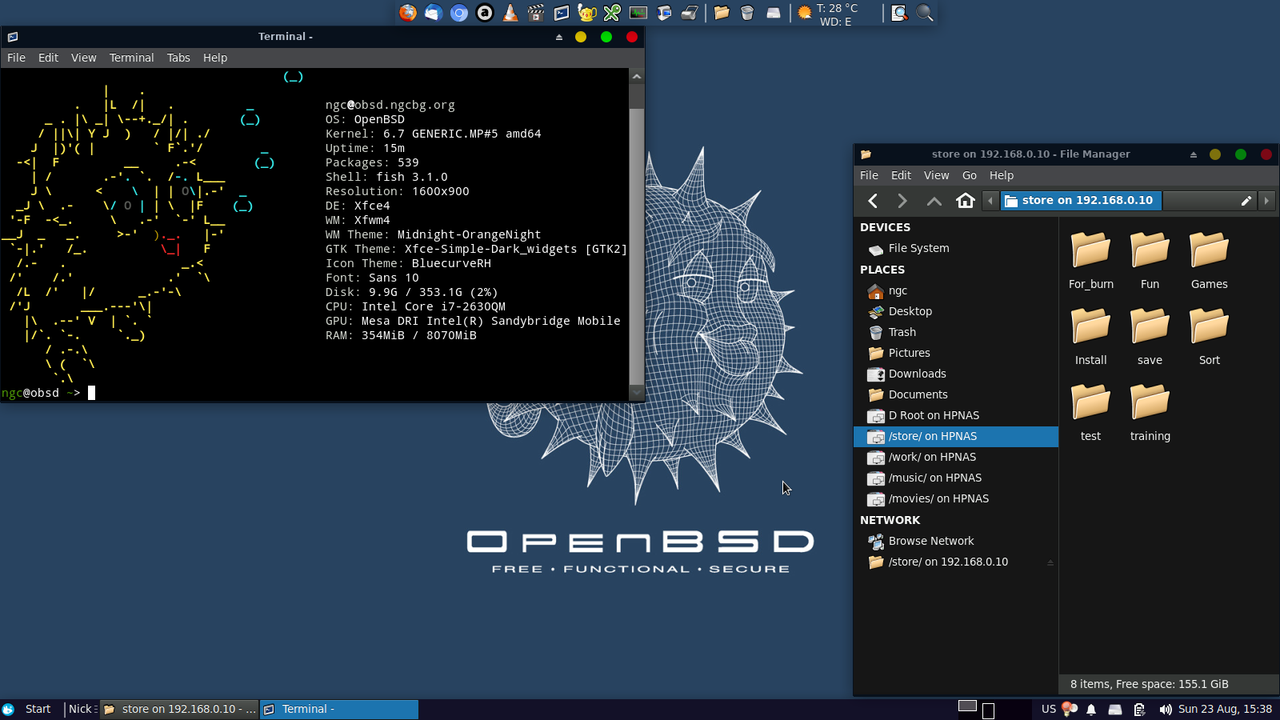Open the notification bell in tray
Viewport: 1280px width, 720px height.
pos(1091,709)
